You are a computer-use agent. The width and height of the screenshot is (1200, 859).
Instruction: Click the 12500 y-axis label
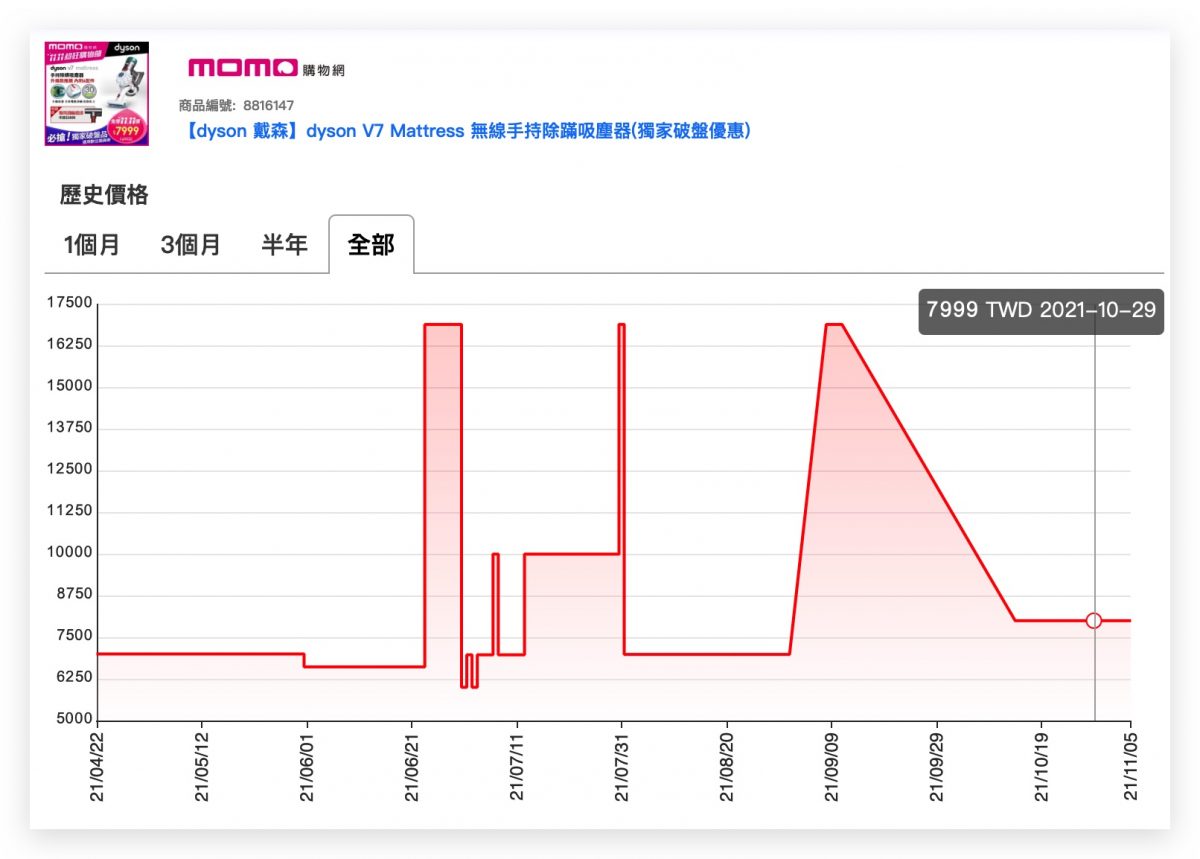point(69,469)
